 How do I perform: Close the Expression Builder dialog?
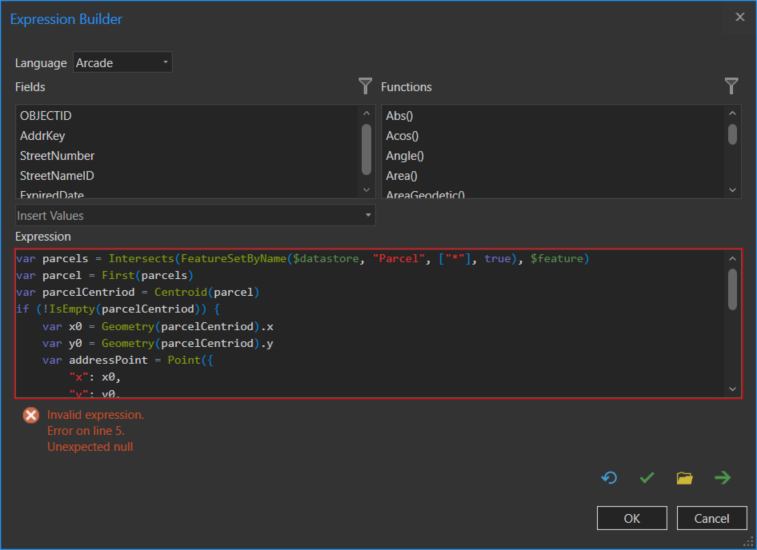click(x=740, y=17)
